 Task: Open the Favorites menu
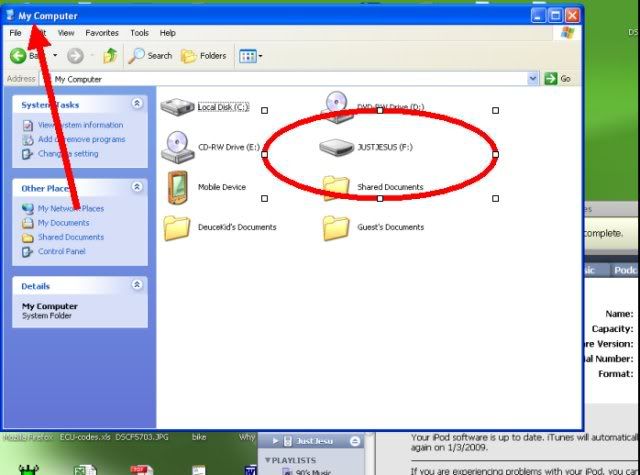(x=101, y=33)
